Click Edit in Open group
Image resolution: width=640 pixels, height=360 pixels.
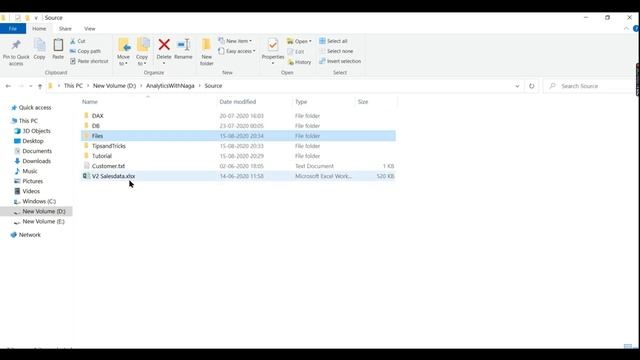(x=296, y=52)
